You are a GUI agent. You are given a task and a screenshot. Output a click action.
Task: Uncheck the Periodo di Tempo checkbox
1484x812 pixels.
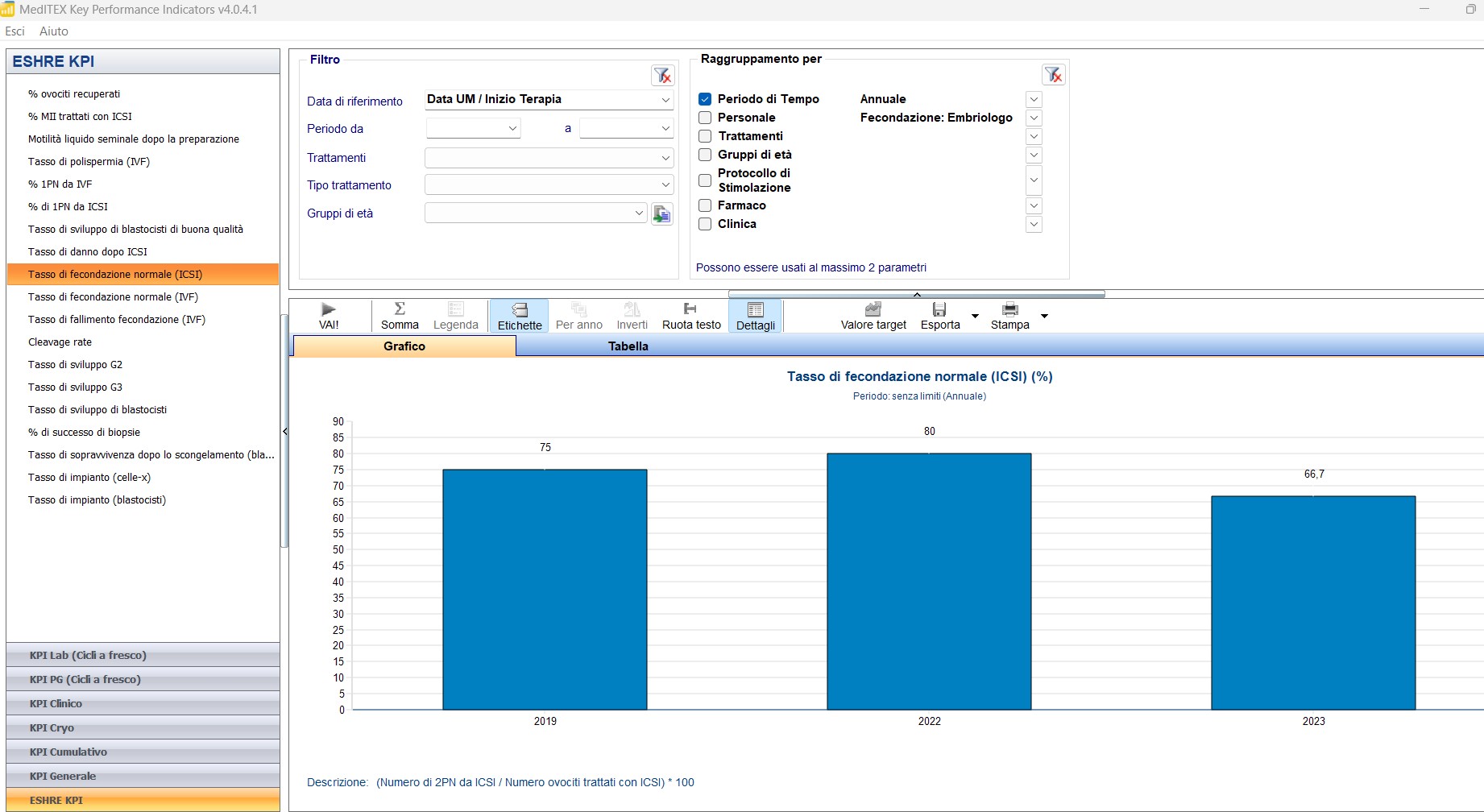click(x=705, y=99)
